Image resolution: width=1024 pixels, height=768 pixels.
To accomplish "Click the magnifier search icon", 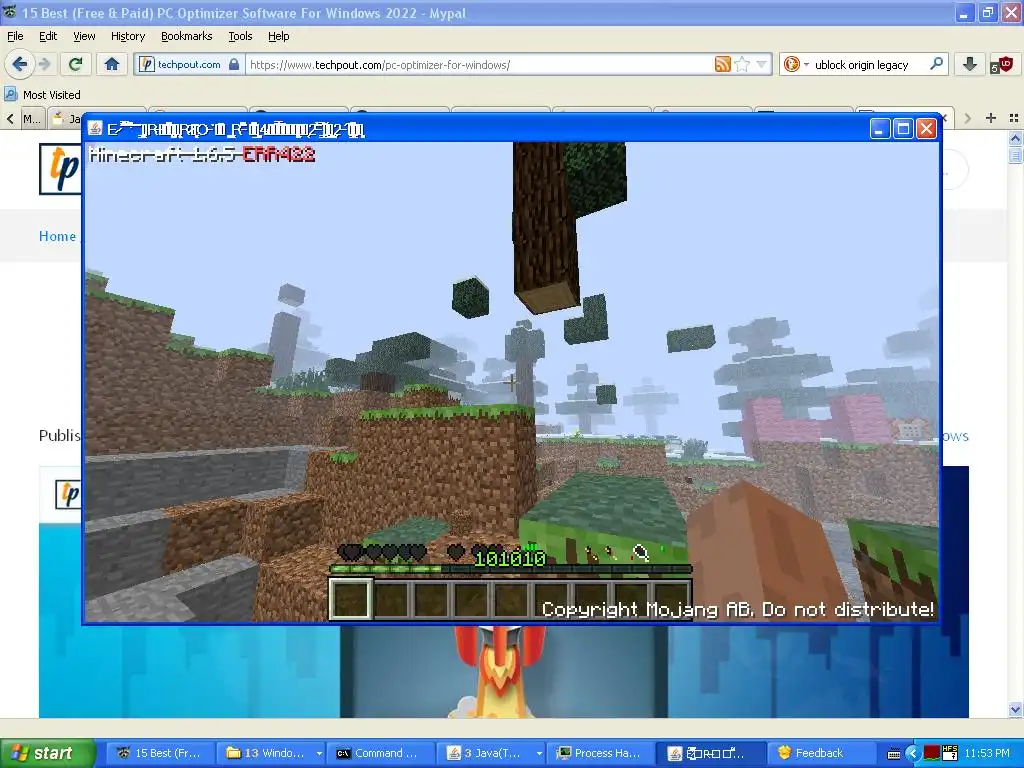I will [936, 64].
